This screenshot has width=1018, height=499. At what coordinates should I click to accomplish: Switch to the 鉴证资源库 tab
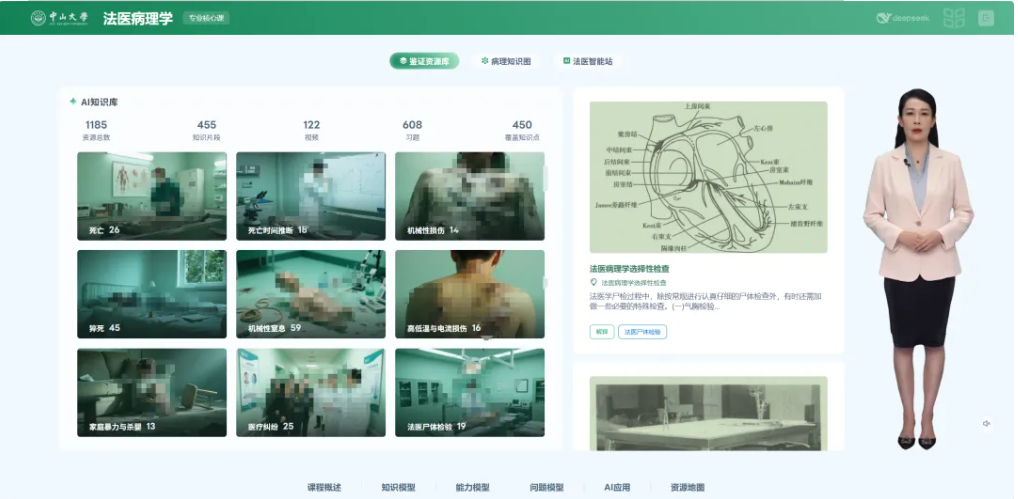pyautogui.click(x=424, y=61)
